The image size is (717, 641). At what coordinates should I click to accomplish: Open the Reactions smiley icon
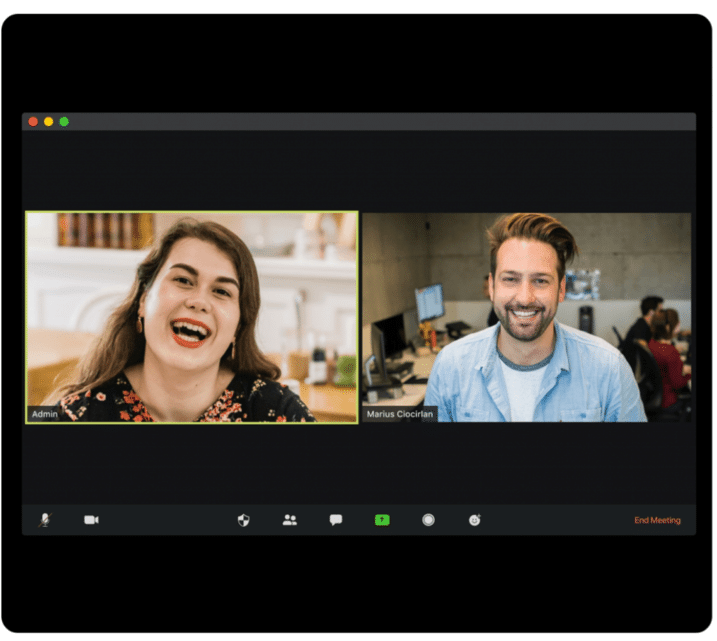tap(475, 520)
